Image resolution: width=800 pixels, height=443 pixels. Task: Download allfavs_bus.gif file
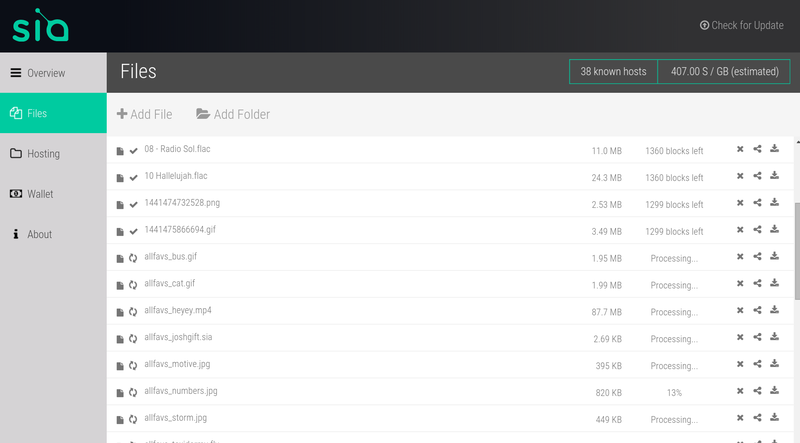pos(774,256)
